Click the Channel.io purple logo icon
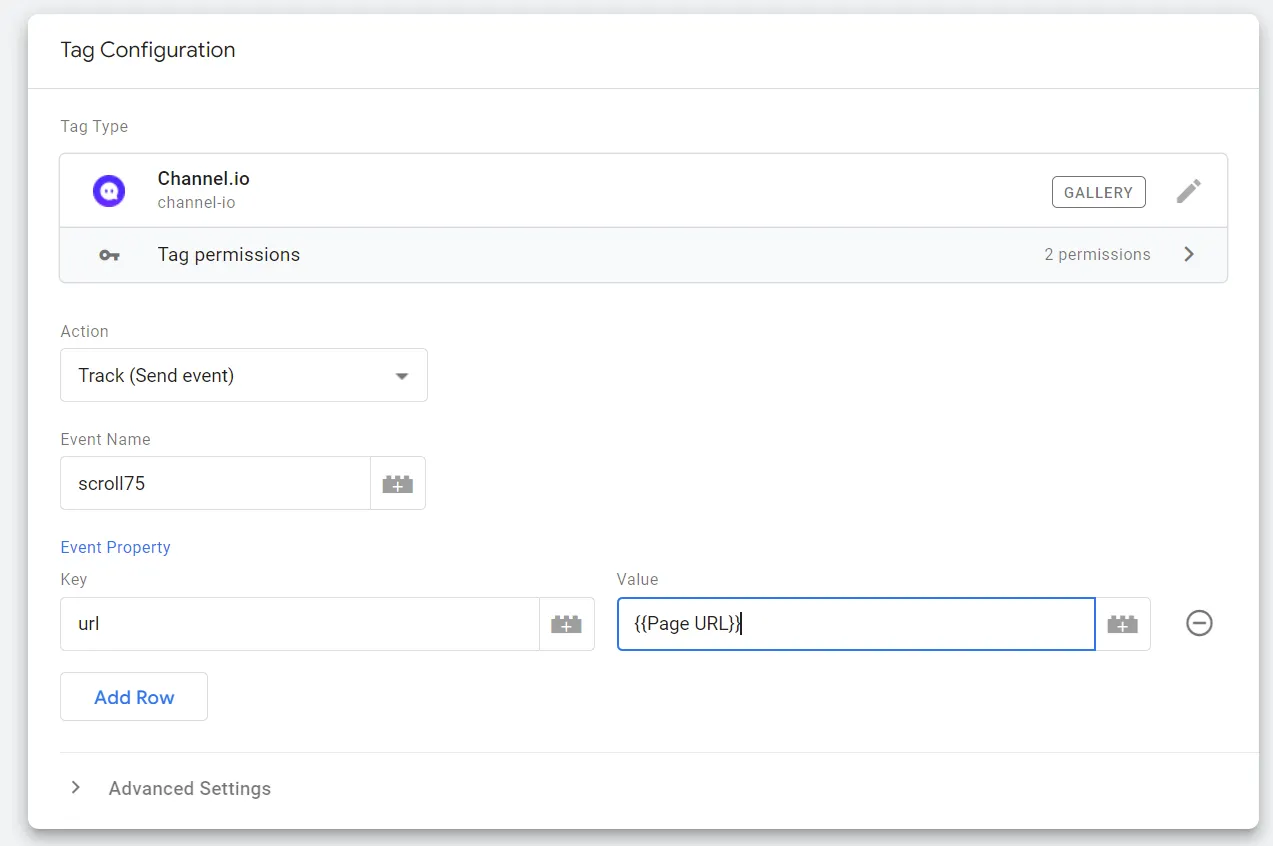The width and height of the screenshot is (1273, 846). click(x=109, y=190)
